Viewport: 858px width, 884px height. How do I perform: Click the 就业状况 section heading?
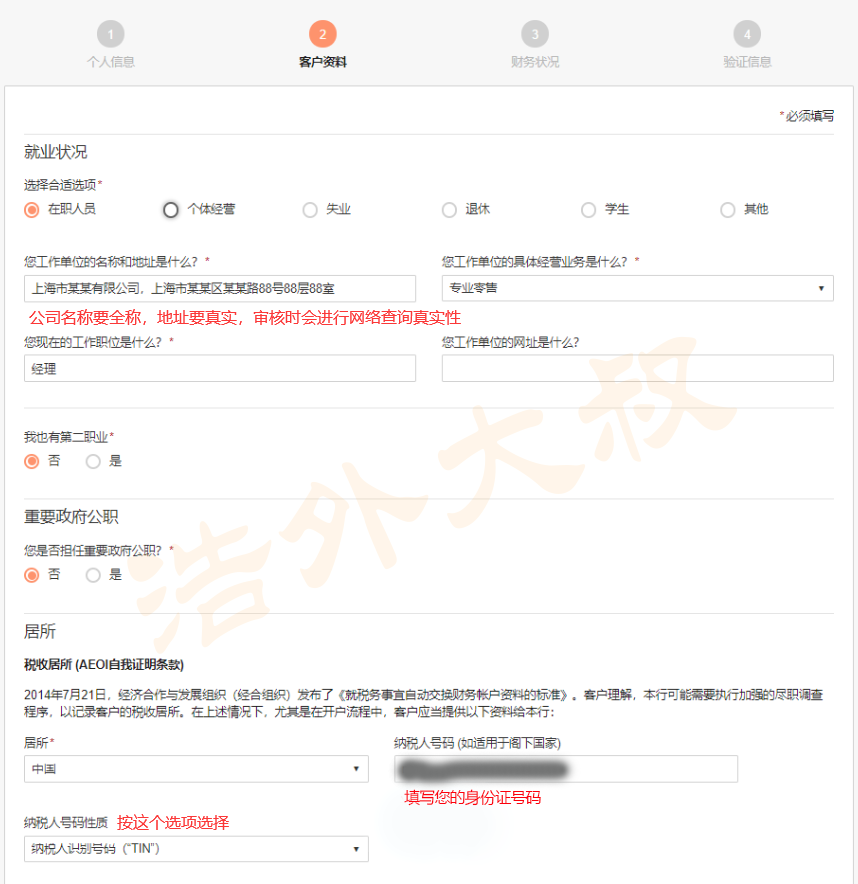click(x=55, y=152)
